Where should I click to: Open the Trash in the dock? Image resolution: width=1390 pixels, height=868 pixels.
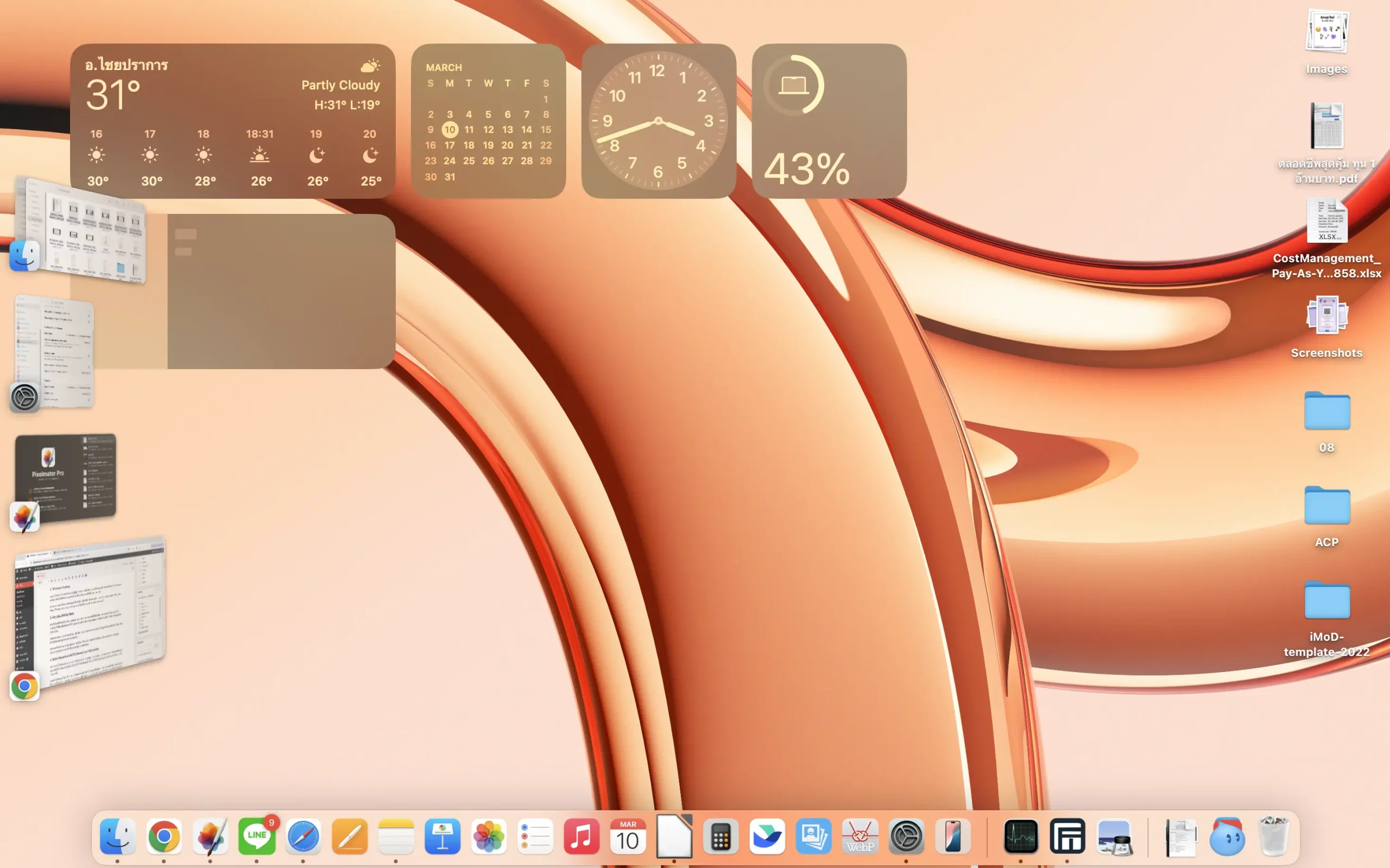click(x=1273, y=837)
